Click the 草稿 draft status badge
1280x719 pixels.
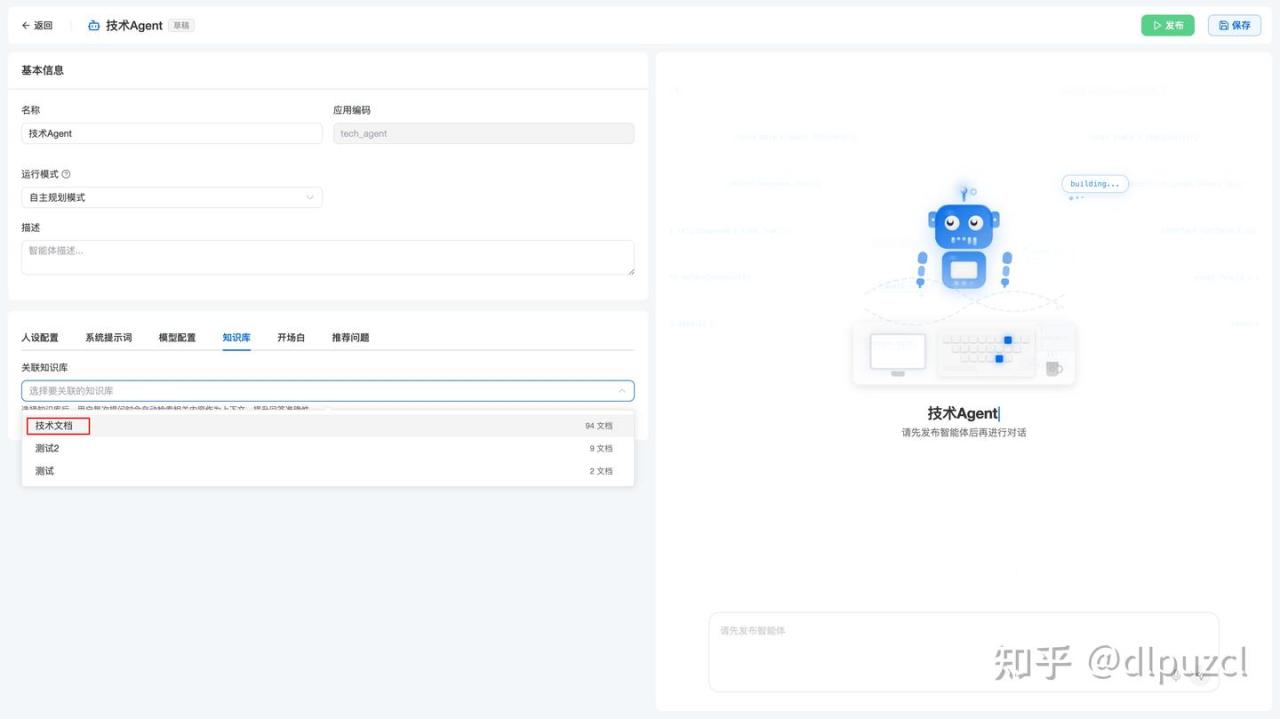tap(181, 26)
